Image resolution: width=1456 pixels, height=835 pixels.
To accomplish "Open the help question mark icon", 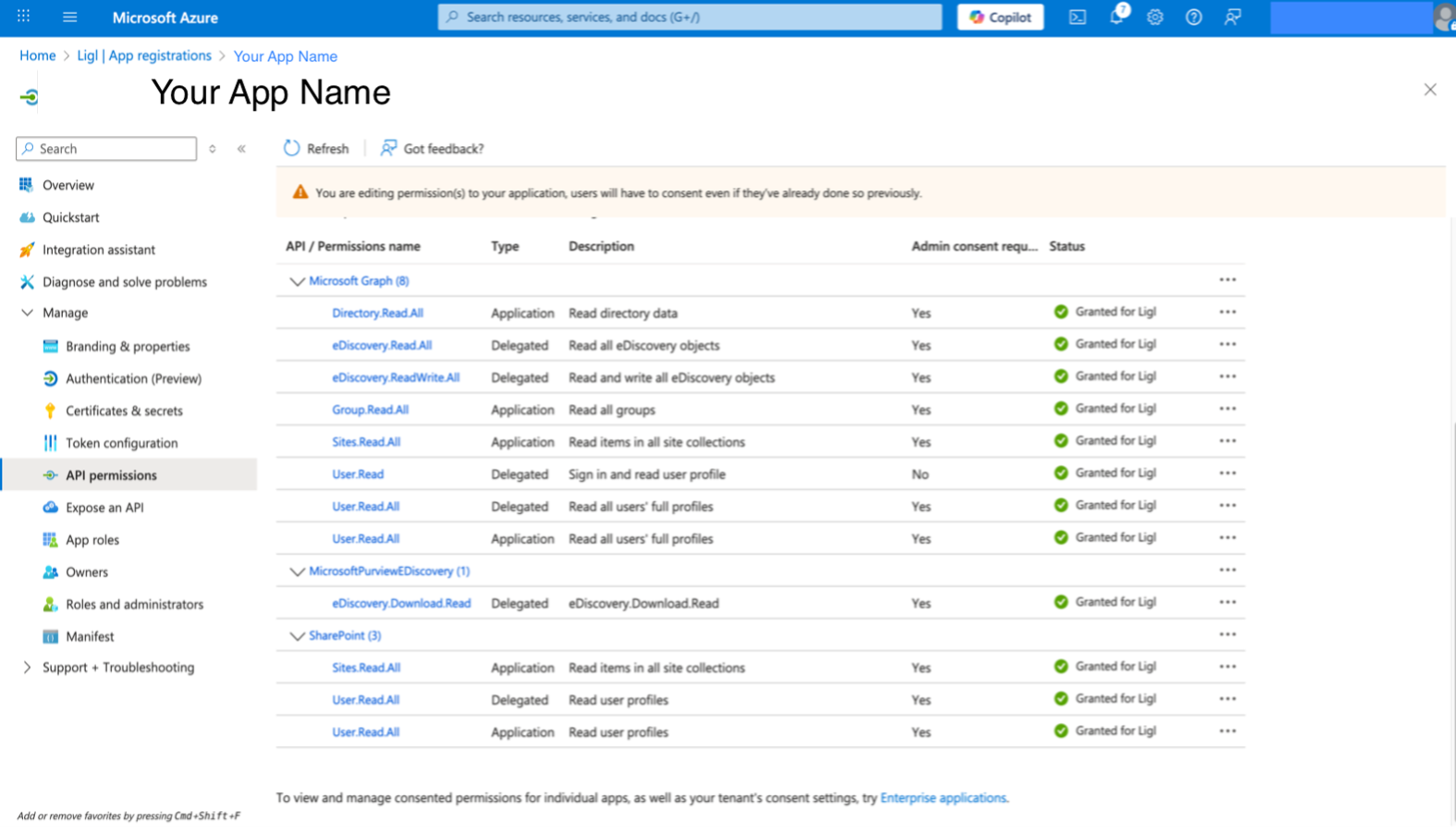I will point(1193,17).
